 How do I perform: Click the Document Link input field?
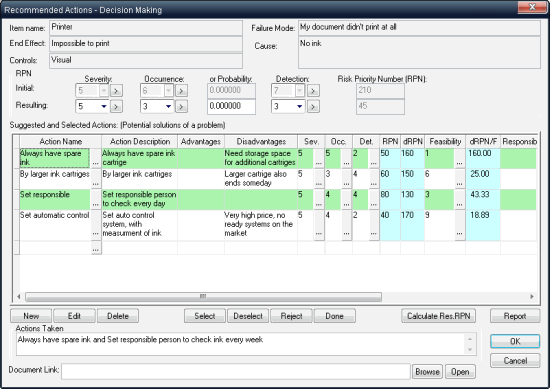(x=236, y=371)
